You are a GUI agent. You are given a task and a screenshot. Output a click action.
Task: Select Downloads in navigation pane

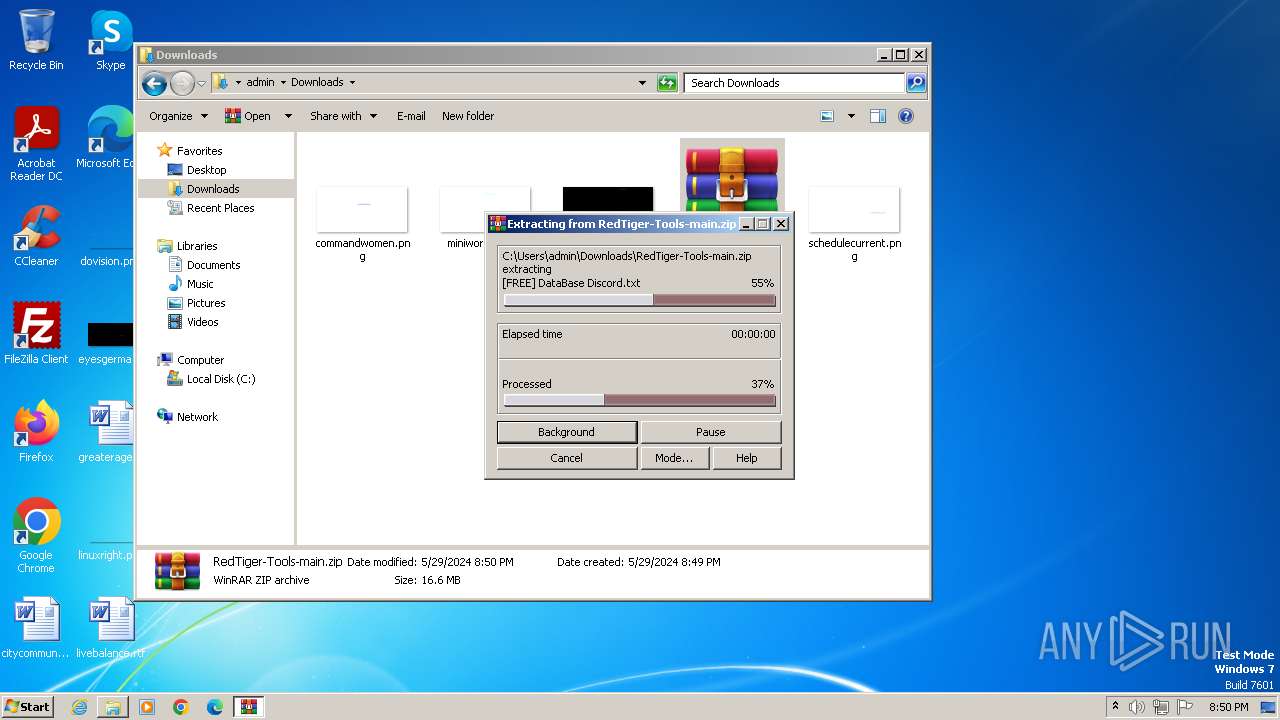tap(212, 189)
